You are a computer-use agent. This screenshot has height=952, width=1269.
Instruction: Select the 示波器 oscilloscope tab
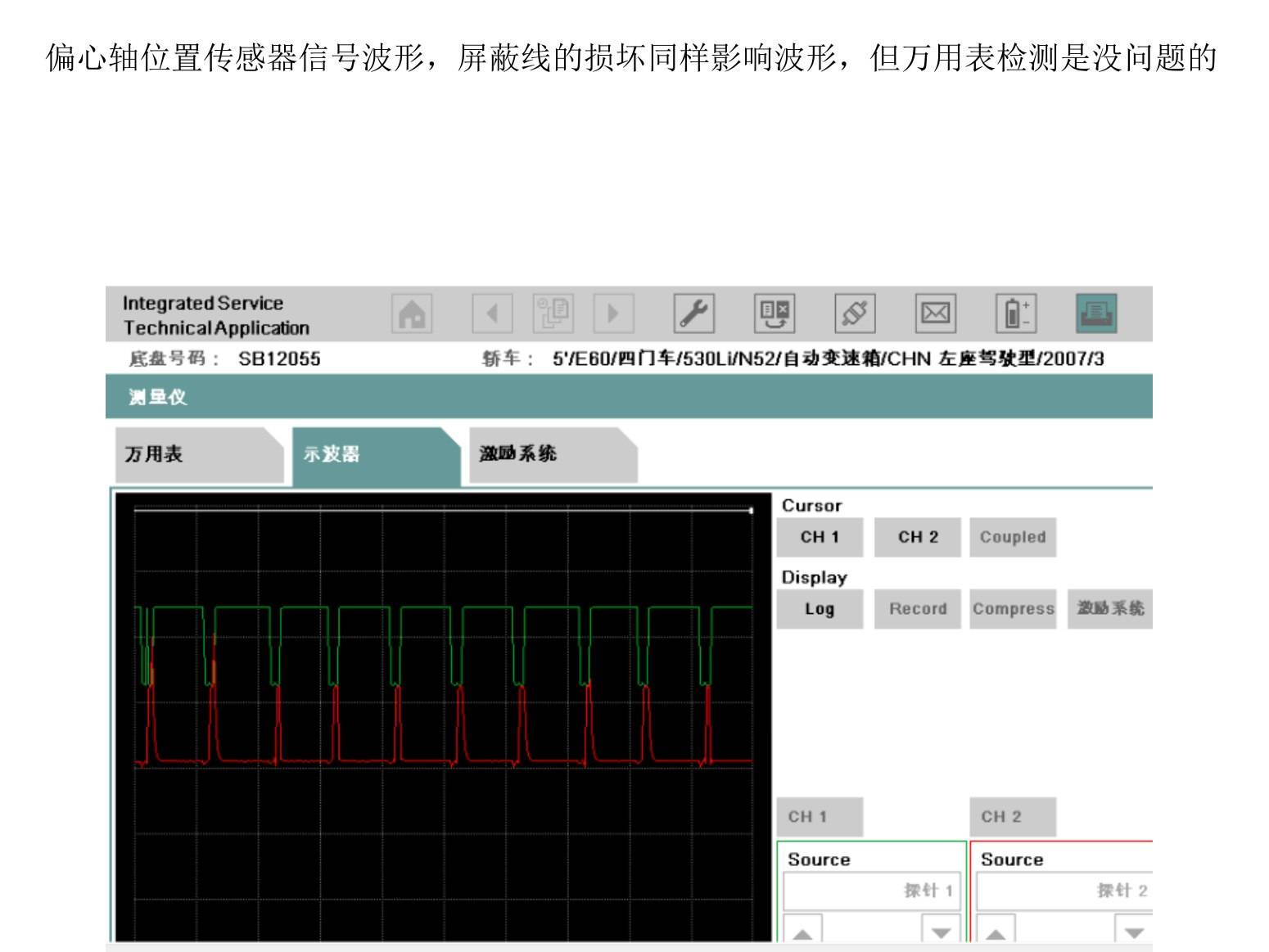pyautogui.click(x=376, y=456)
